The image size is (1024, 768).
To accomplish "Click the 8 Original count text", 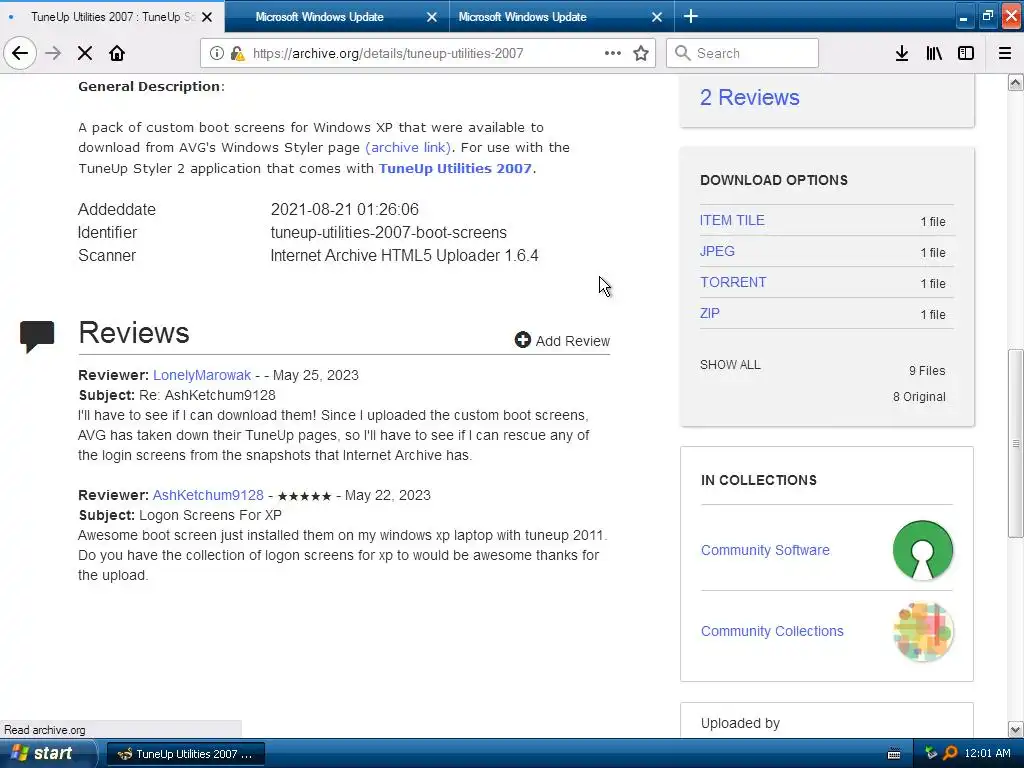I will (919, 396).
